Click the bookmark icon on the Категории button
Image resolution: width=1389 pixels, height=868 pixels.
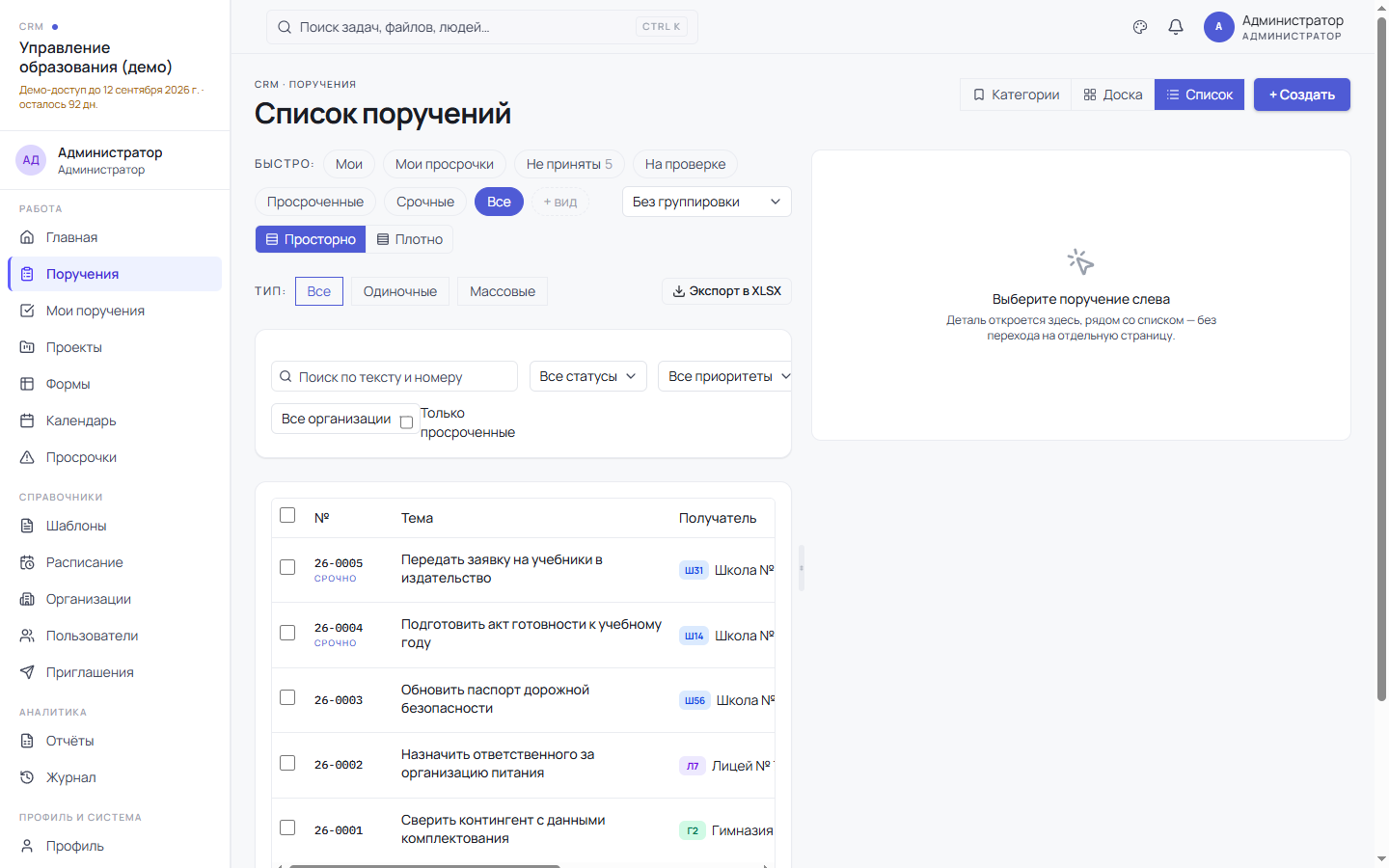point(979,95)
